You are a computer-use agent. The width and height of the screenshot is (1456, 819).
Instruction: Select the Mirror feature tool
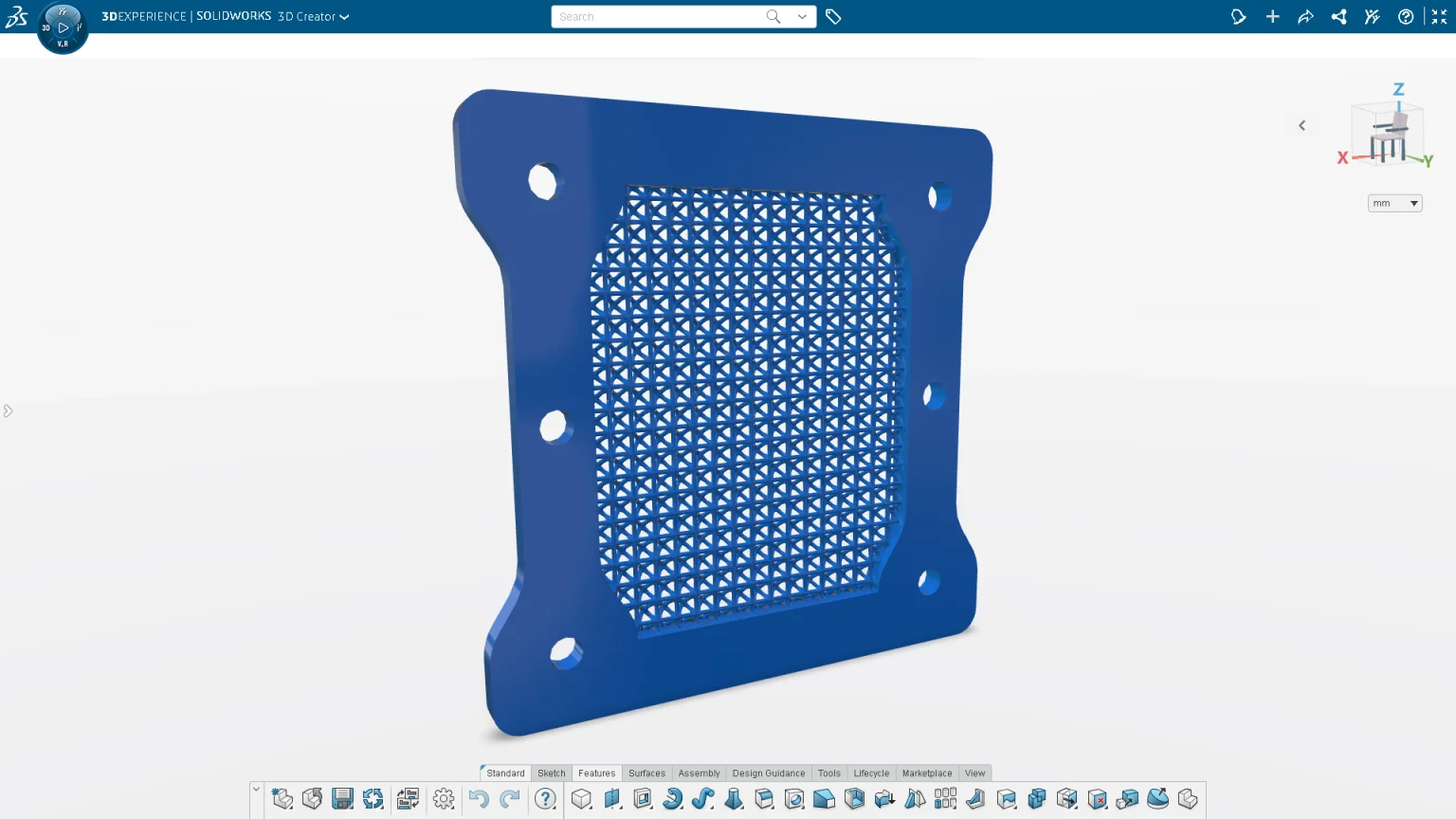pos(916,799)
